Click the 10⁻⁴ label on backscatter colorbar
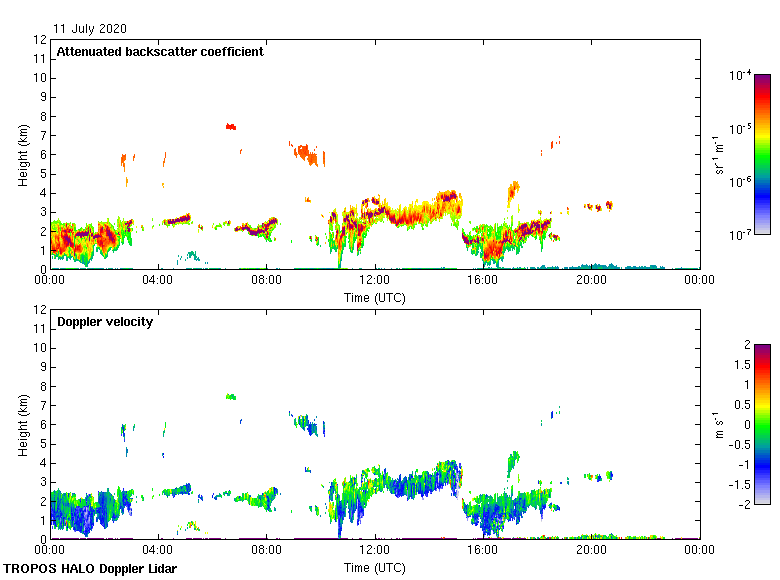The height and width of the screenshot is (580, 780). click(740, 76)
